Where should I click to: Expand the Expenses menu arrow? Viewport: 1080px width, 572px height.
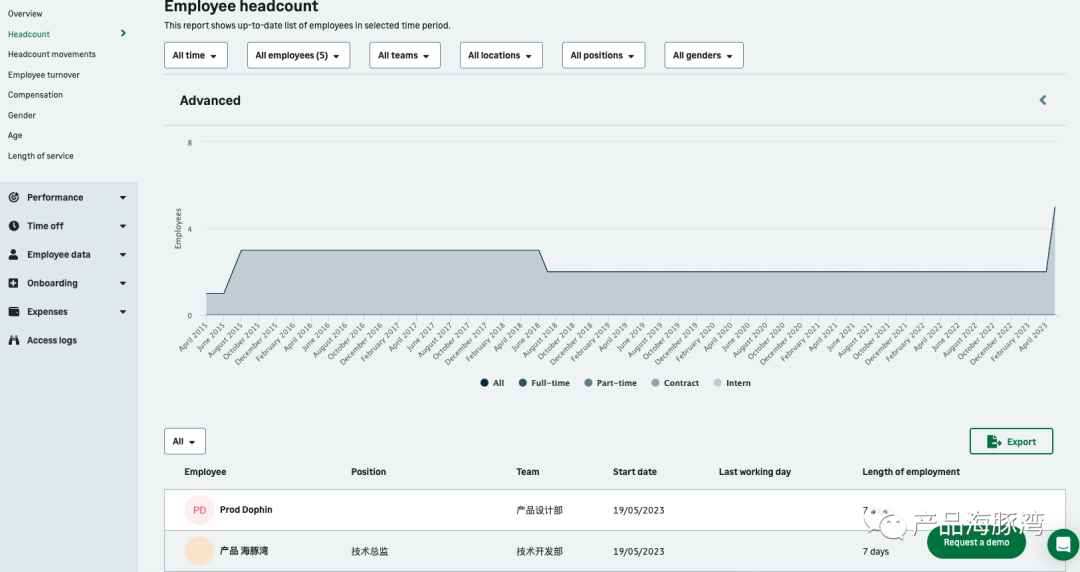[x=123, y=311]
